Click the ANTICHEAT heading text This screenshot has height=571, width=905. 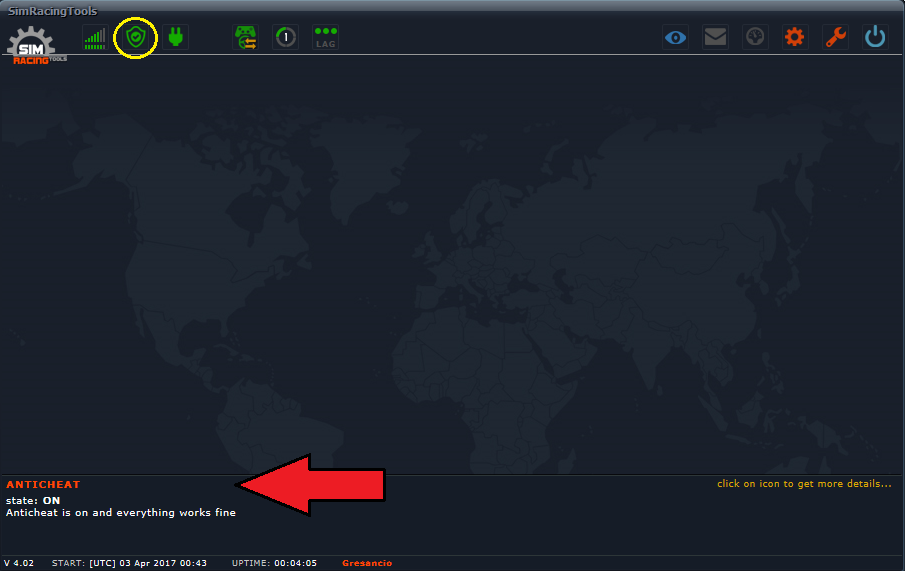43,484
